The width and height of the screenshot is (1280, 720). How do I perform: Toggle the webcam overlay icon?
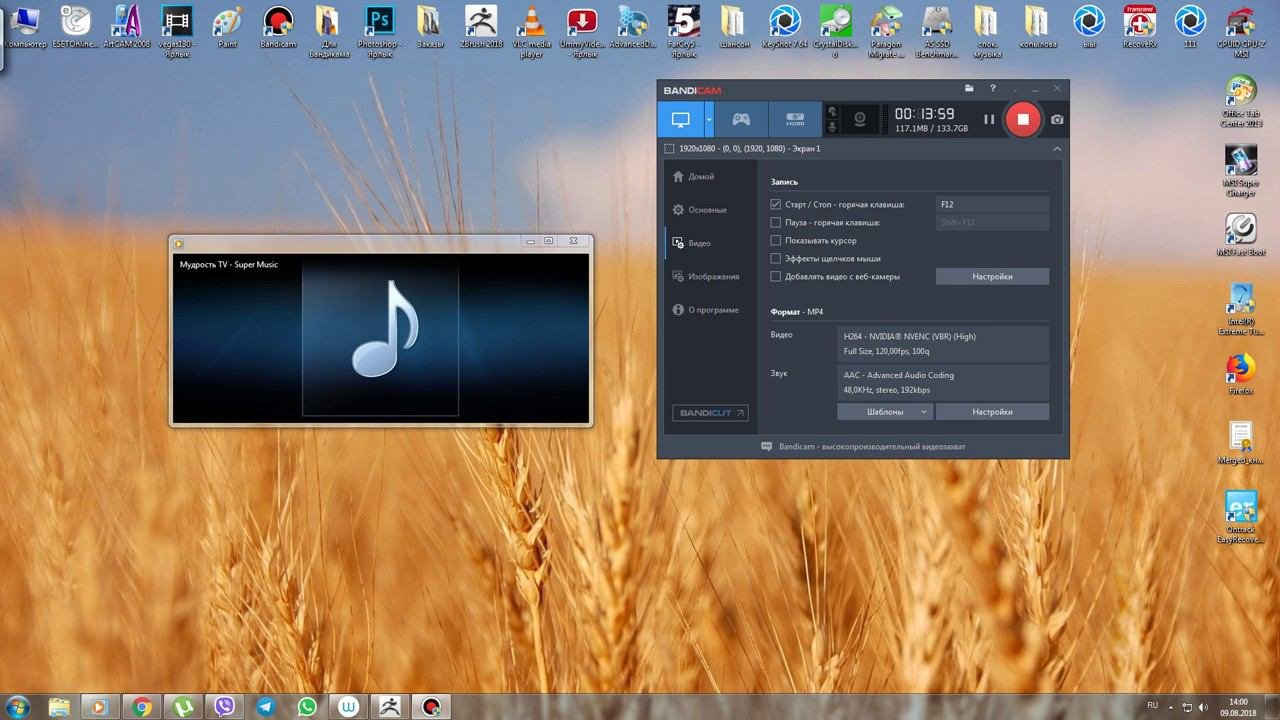[x=859, y=120]
